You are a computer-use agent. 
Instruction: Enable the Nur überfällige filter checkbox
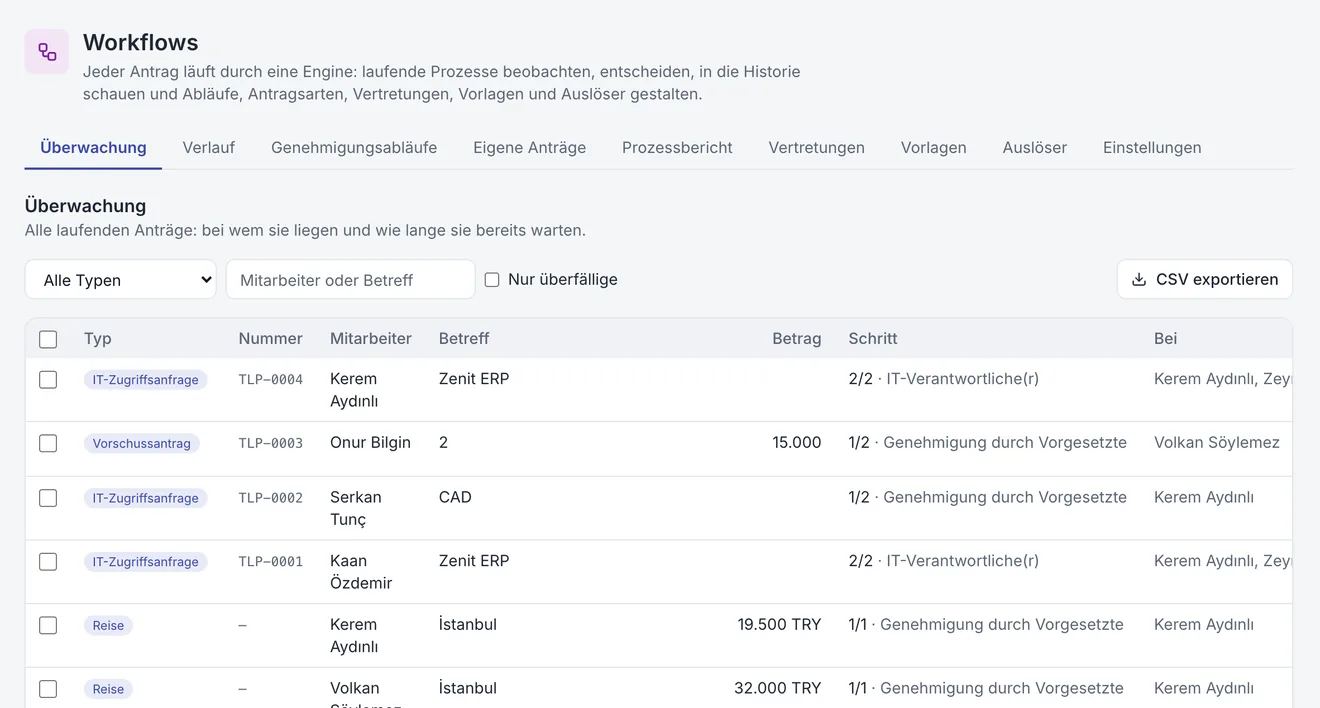[492, 280]
